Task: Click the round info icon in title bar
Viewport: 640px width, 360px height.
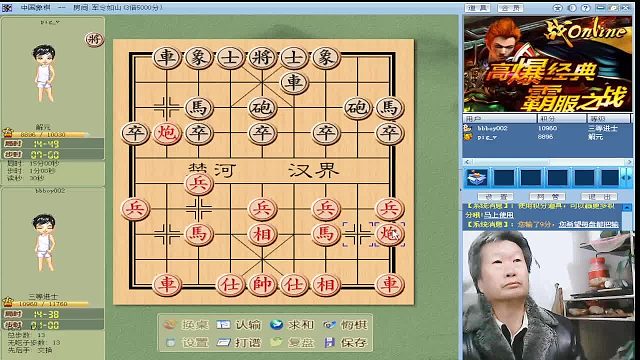Action: (572, 8)
